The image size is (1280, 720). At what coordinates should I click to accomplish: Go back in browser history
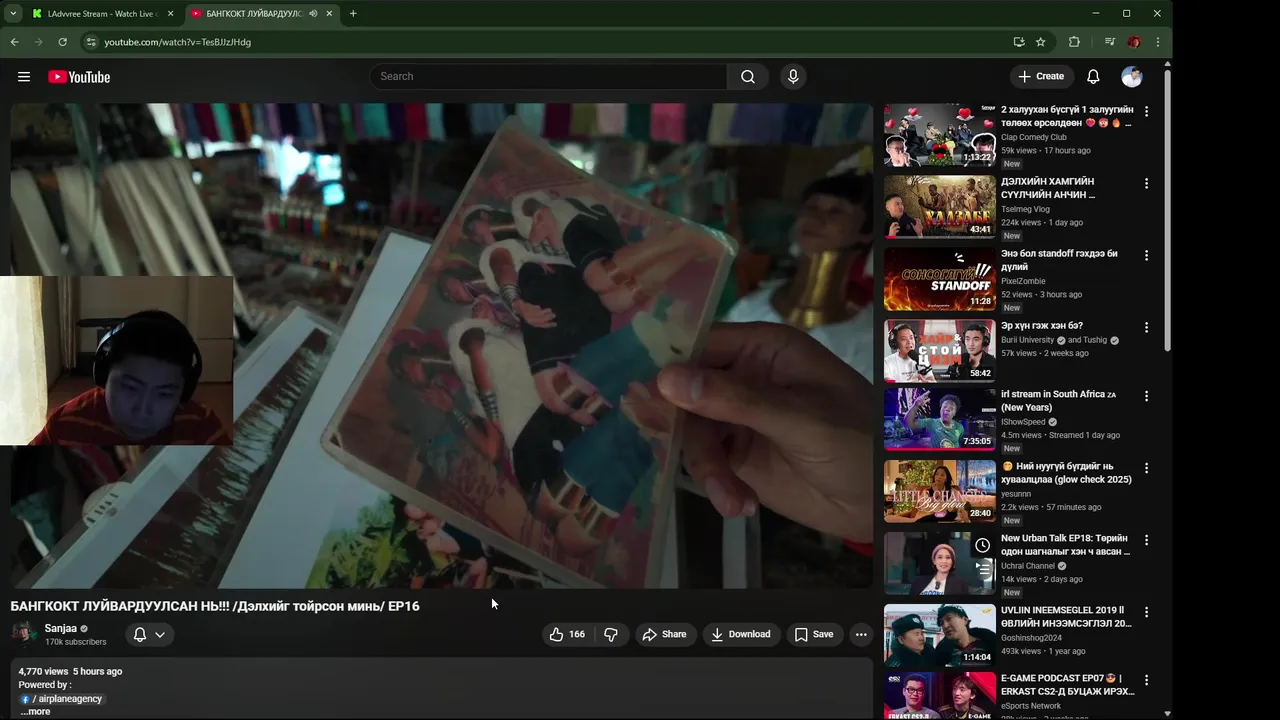click(x=14, y=42)
